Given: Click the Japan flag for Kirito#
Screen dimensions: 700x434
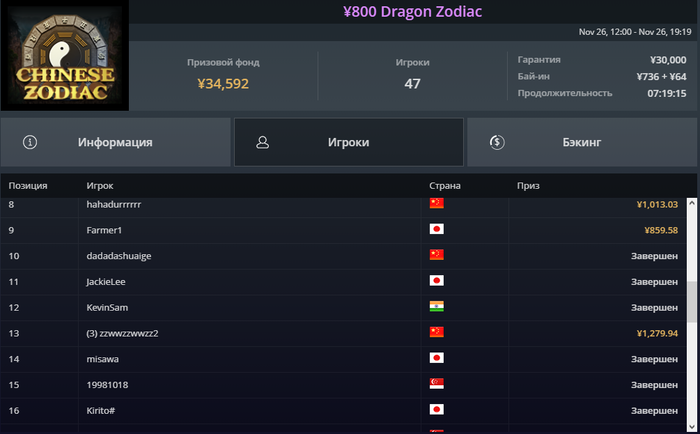Looking at the screenshot, I should coord(437,409).
